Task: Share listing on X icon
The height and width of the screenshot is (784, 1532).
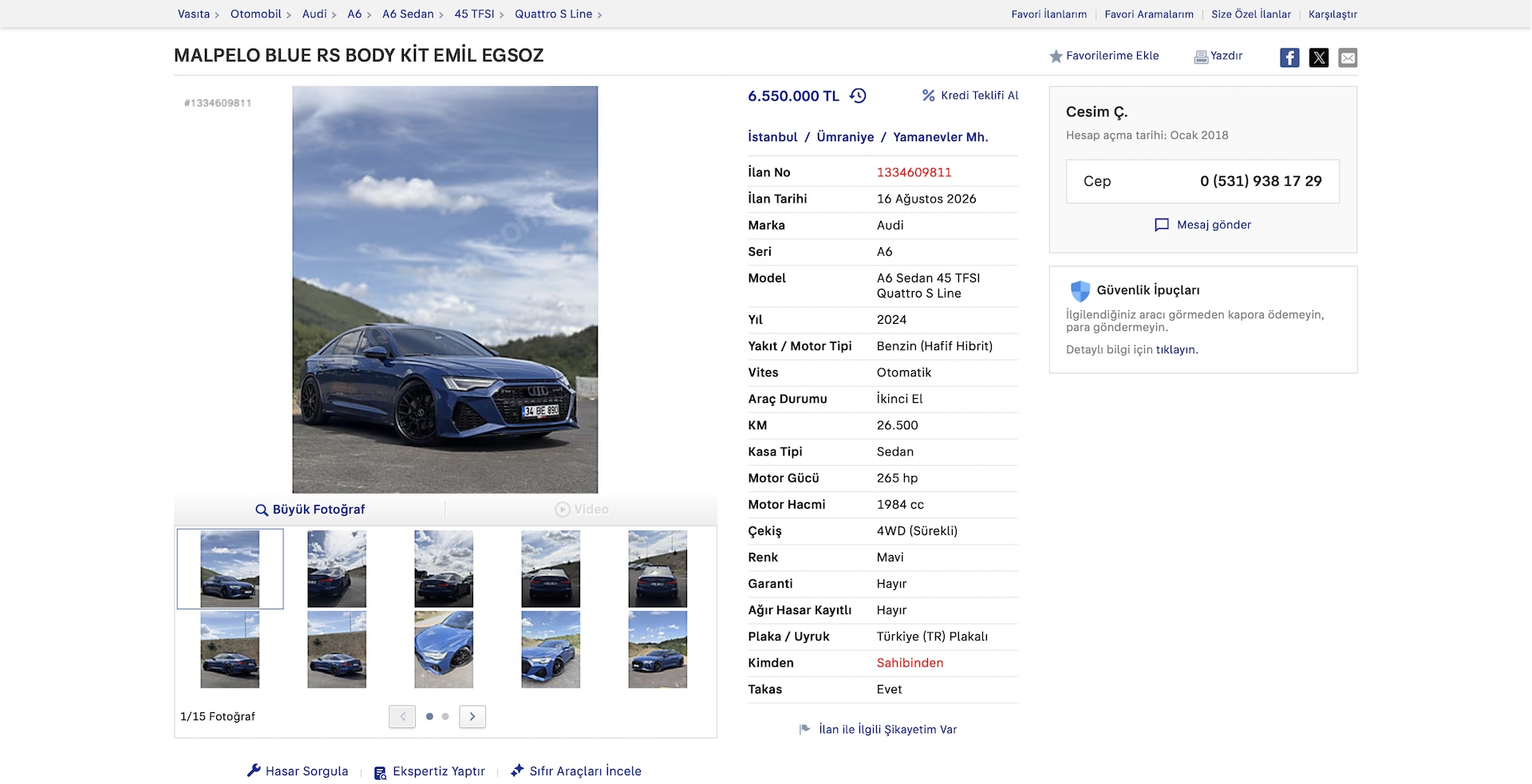Action: [x=1319, y=57]
